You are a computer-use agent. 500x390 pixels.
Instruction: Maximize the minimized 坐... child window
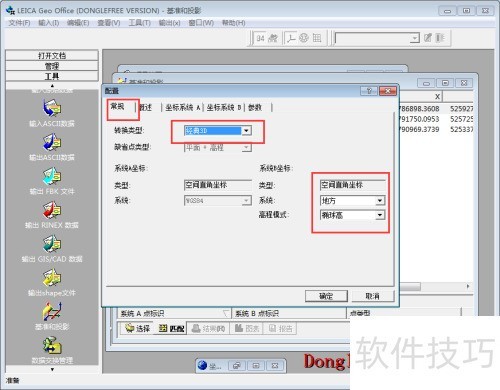[x=256, y=366]
